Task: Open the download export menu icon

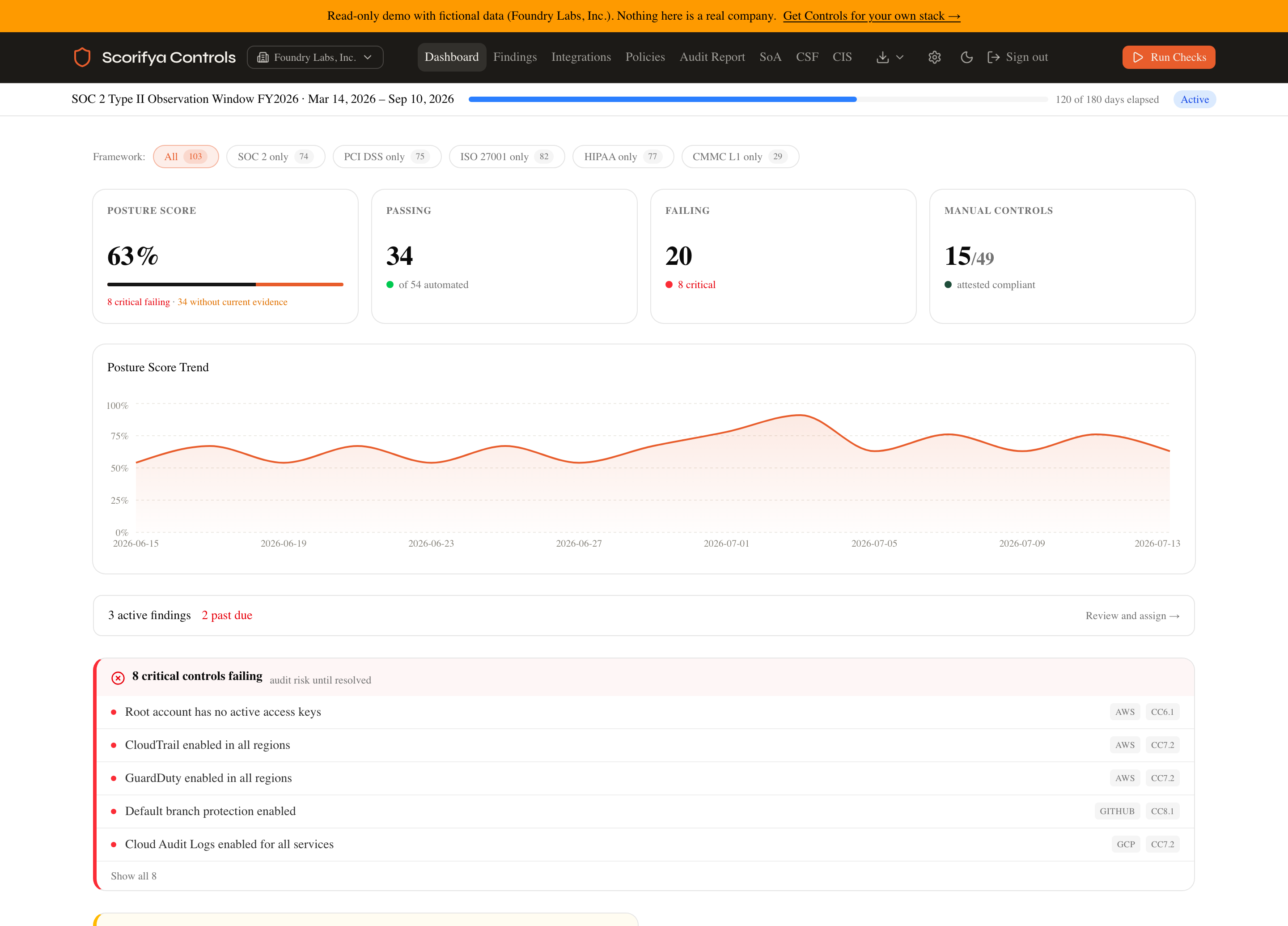Action: 882,57
